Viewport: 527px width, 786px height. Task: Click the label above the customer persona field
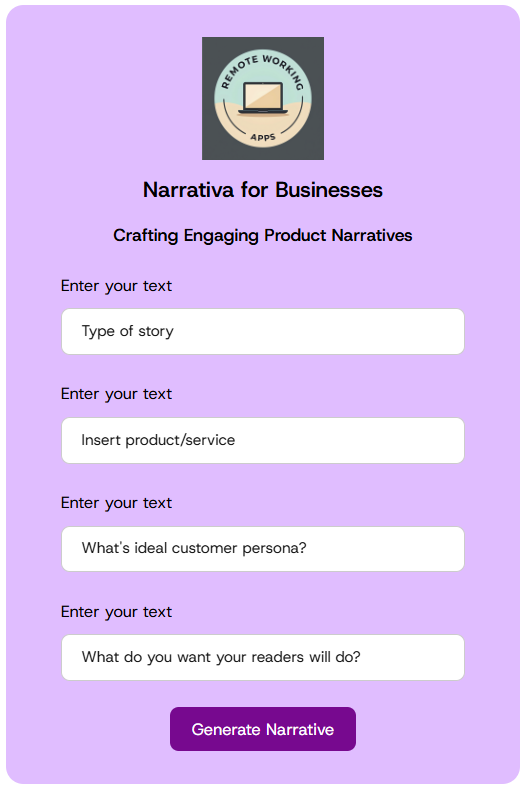(x=116, y=503)
